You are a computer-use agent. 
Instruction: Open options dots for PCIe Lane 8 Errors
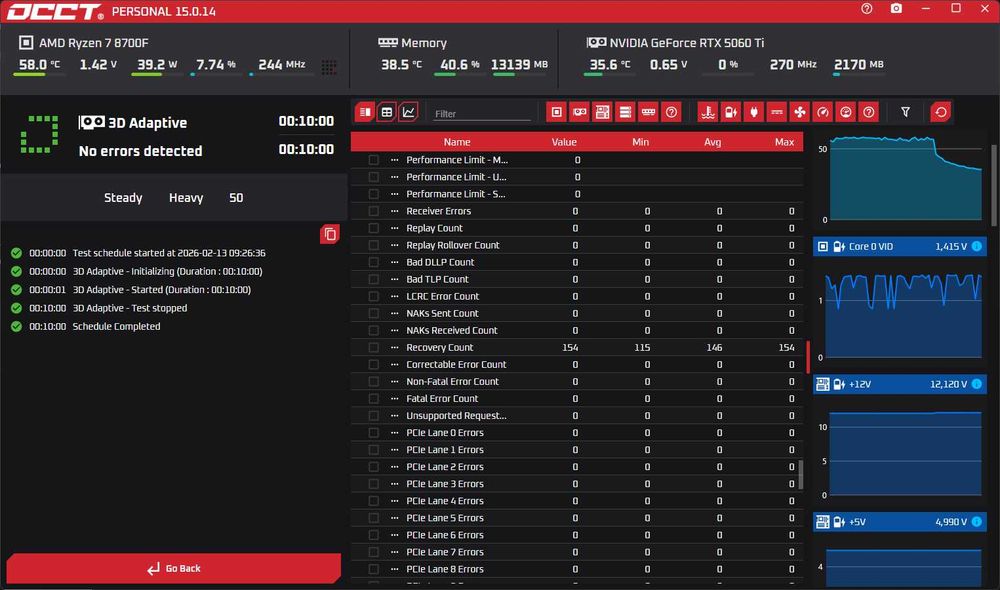point(394,569)
